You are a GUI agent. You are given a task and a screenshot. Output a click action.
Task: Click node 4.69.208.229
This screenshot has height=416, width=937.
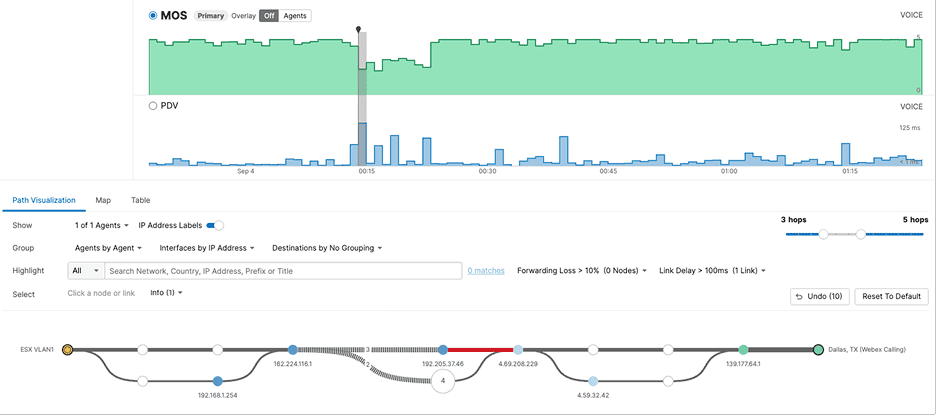518,350
